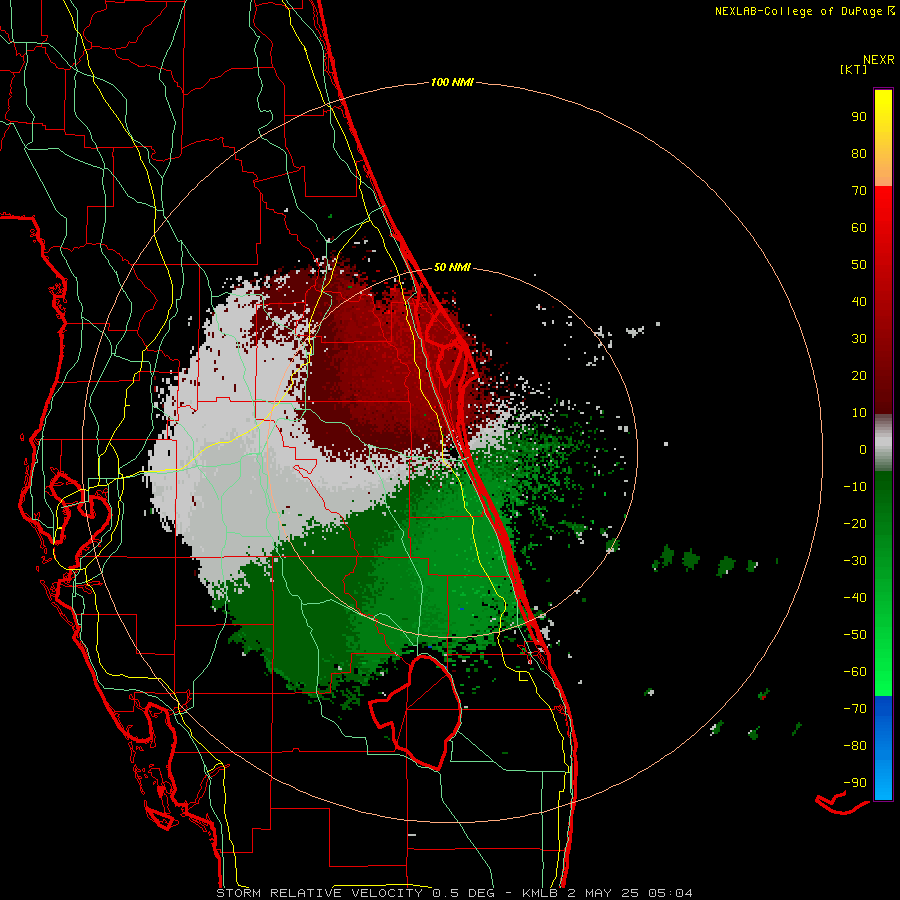
Task: Click the 100 NMI range ring label
Action: pyautogui.click(x=452, y=82)
